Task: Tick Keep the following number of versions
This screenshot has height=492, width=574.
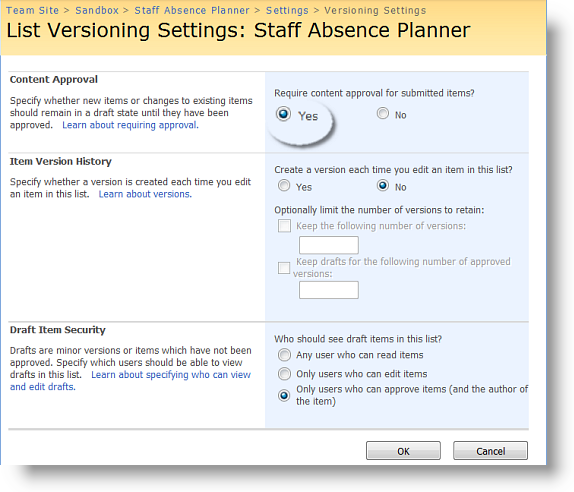Action: point(284,226)
